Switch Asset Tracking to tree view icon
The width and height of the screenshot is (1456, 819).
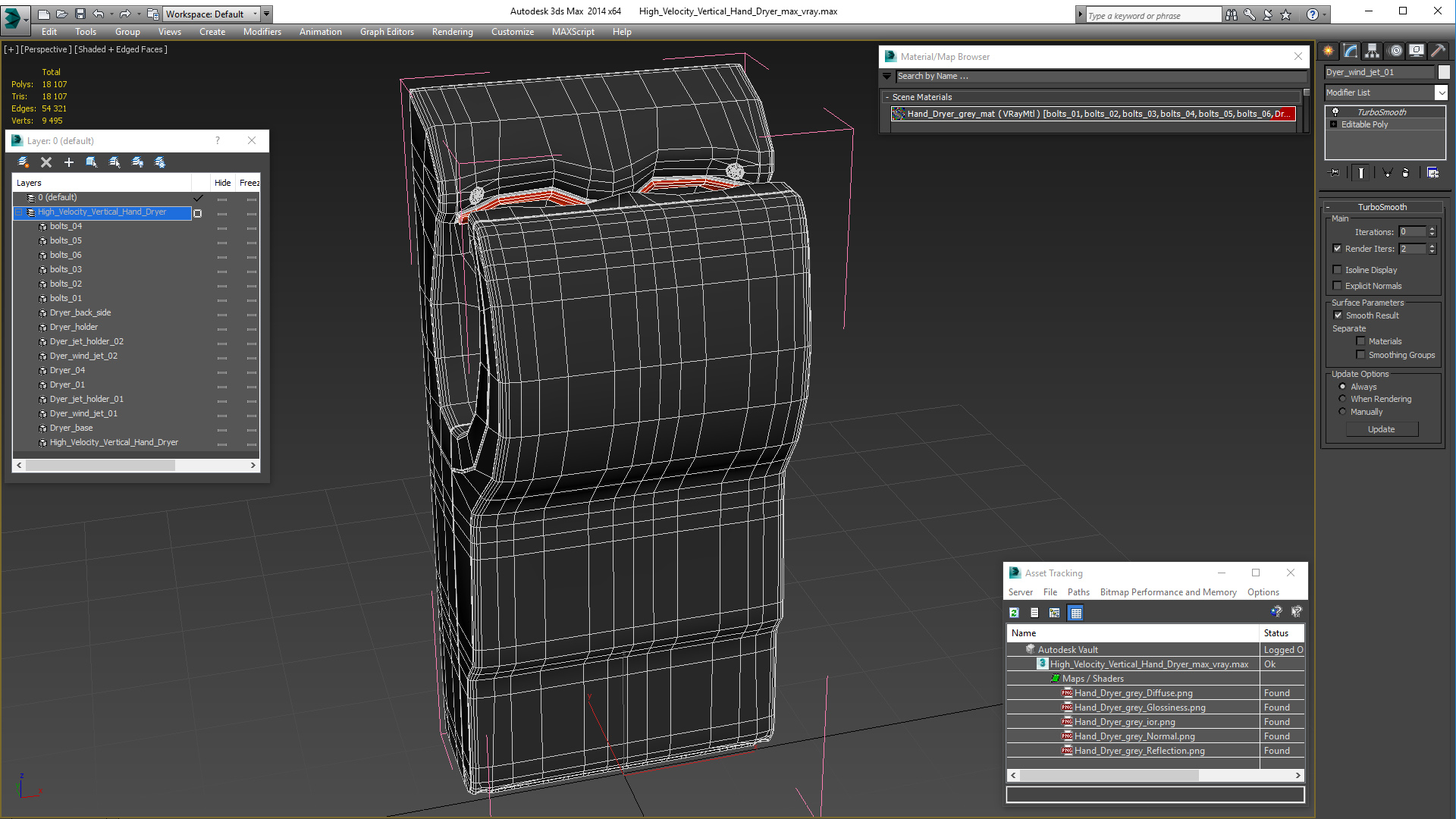tap(1055, 613)
